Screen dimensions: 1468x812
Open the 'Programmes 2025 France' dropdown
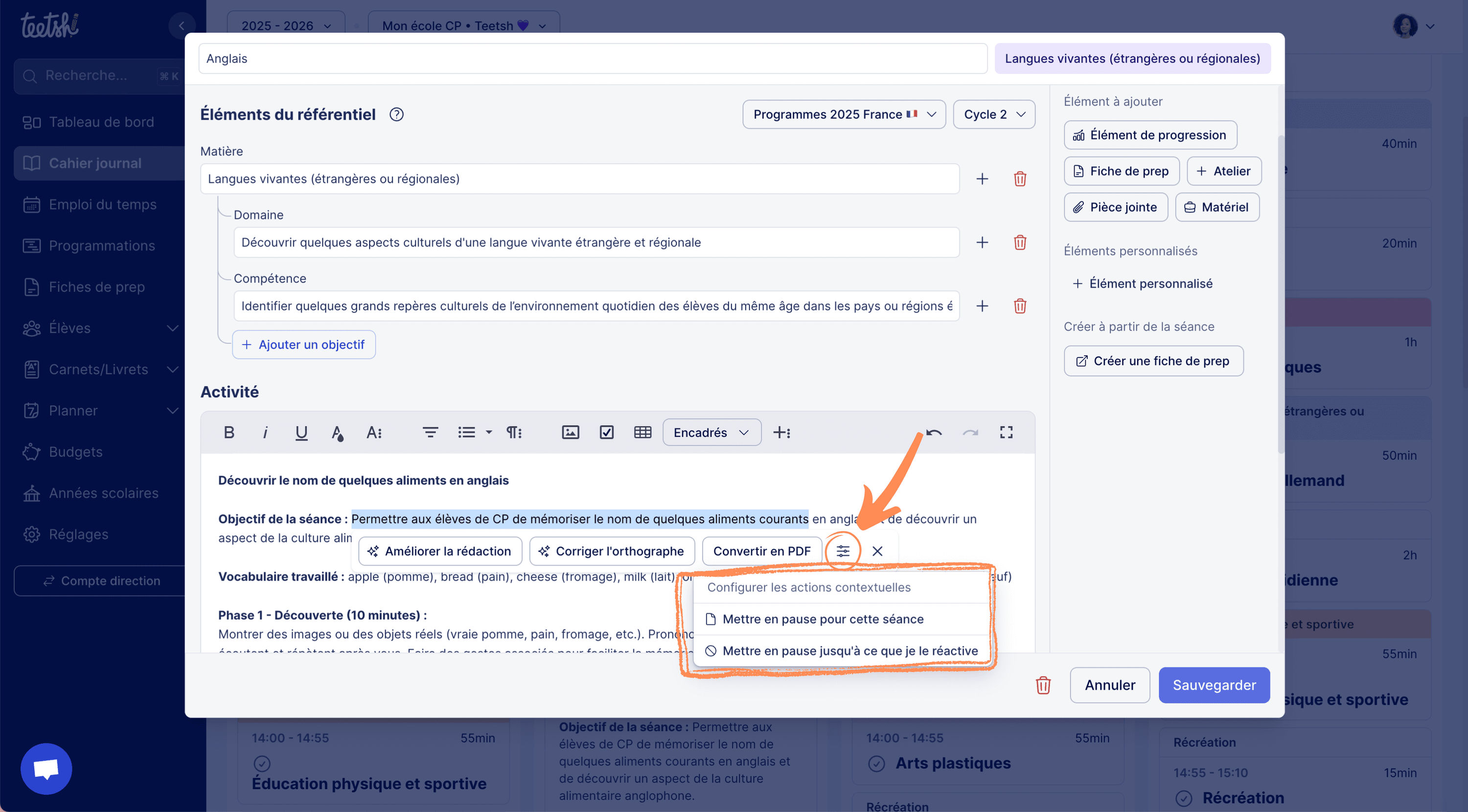[844, 114]
